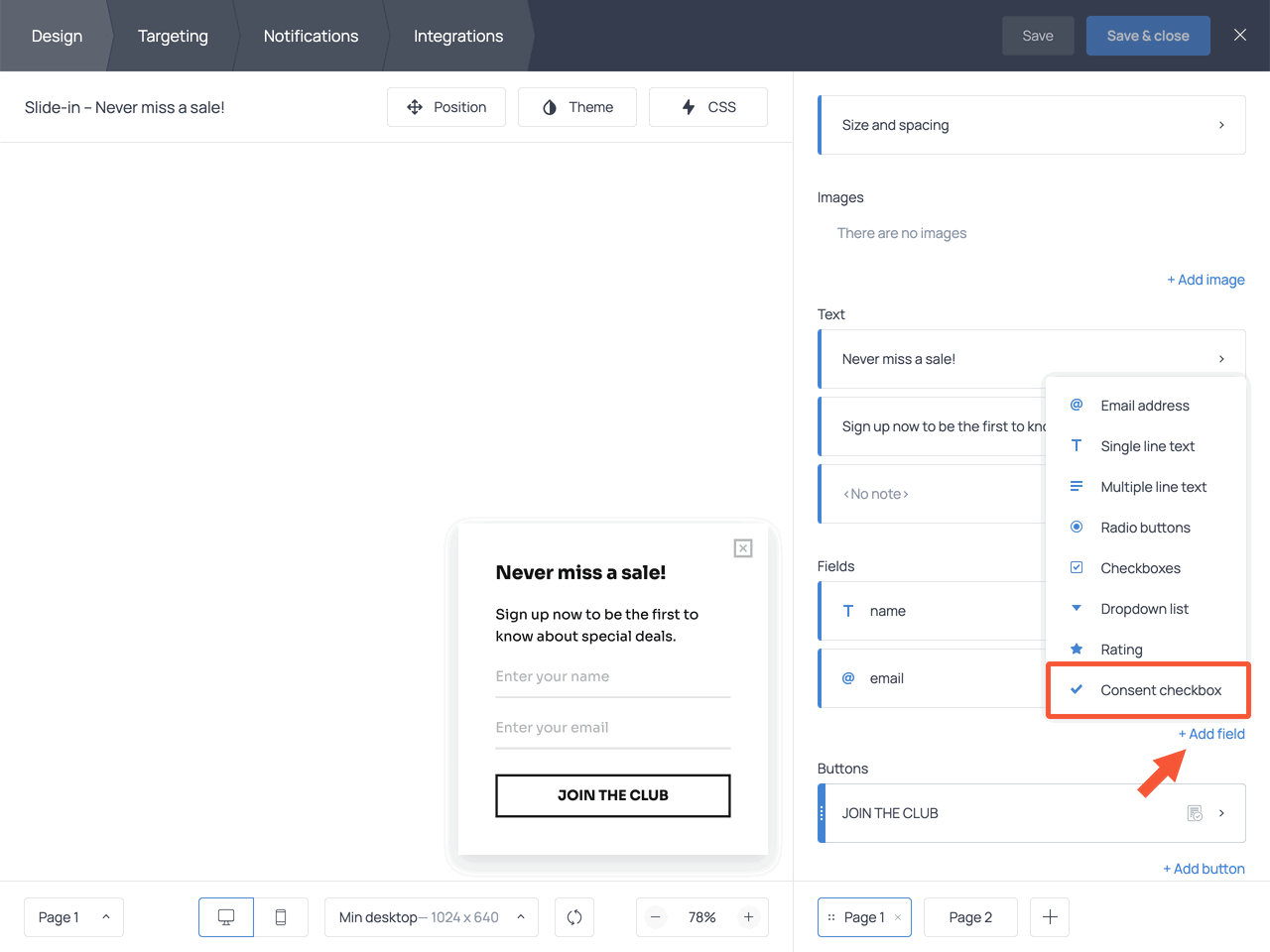The image size is (1270, 952).
Task: Click the + Add image link
Action: click(x=1206, y=279)
